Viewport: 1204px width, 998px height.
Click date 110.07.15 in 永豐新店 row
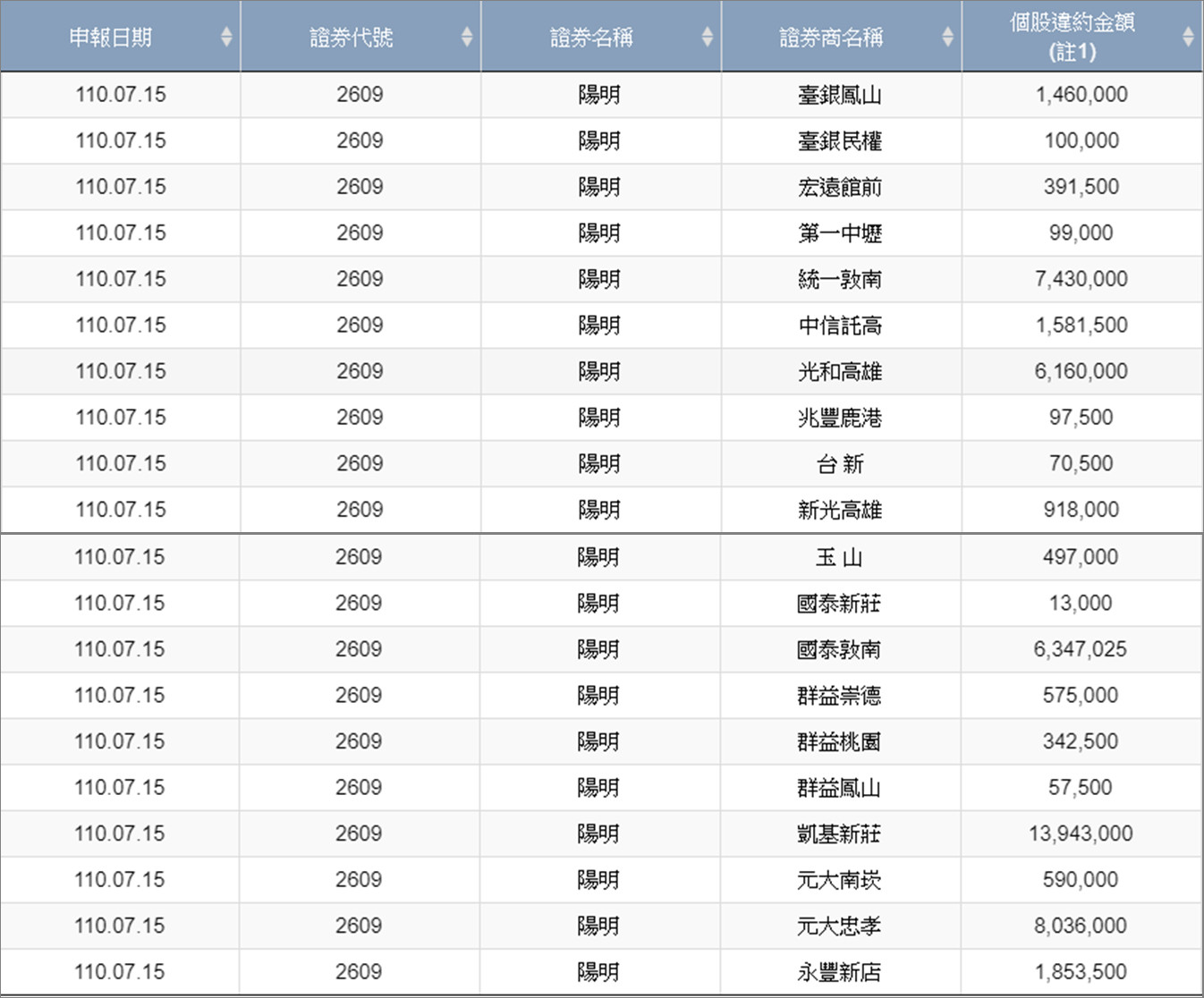(120, 971)
